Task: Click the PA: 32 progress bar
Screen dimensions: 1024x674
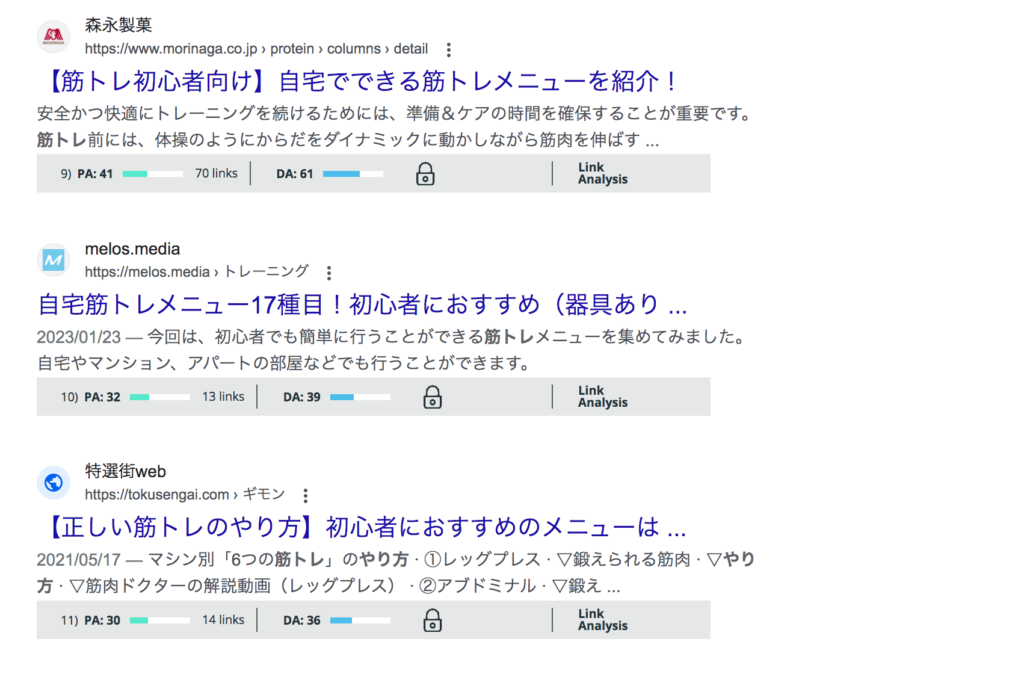Action: tap(160, 397)
